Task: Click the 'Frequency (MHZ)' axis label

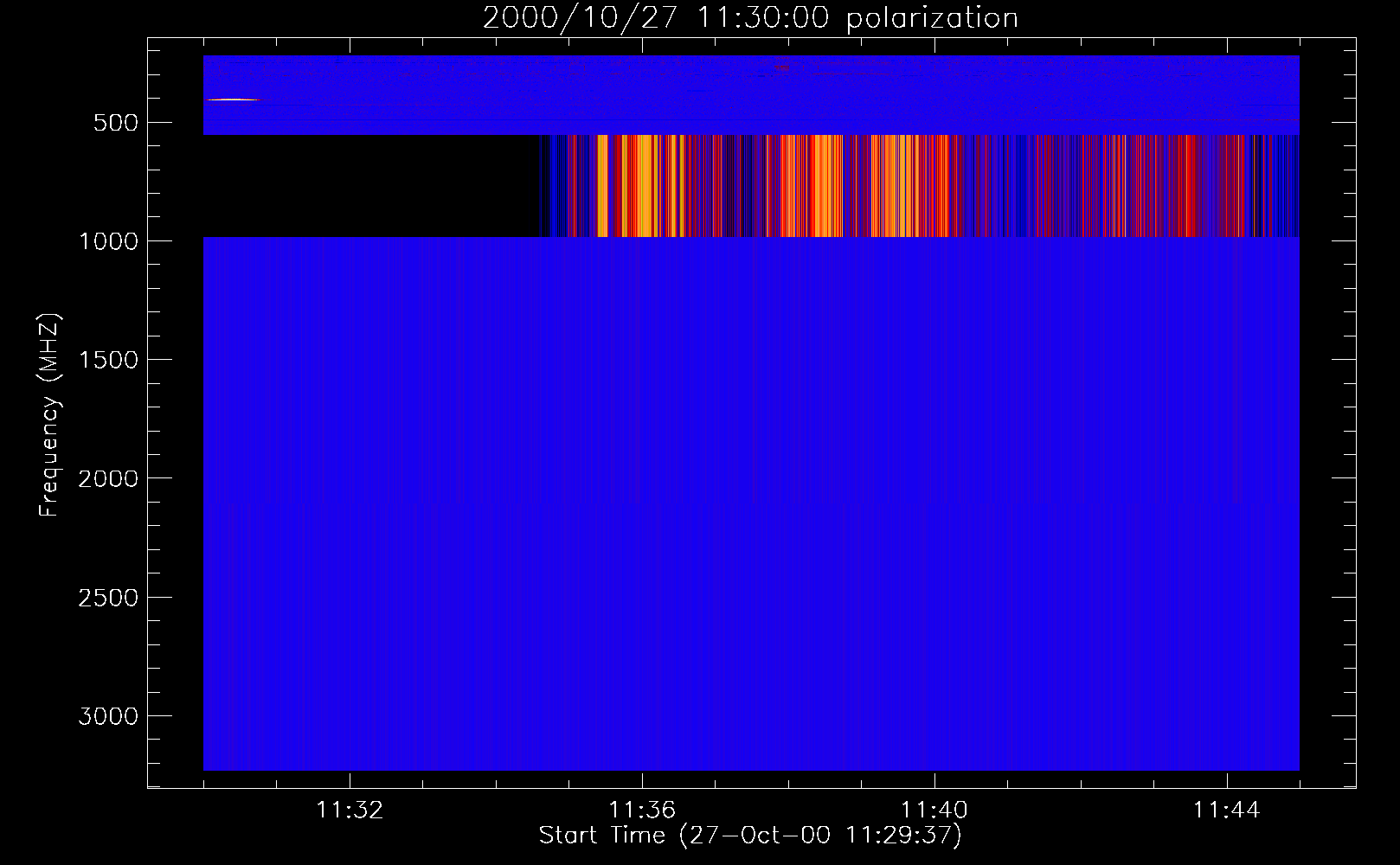Action: 49,415
